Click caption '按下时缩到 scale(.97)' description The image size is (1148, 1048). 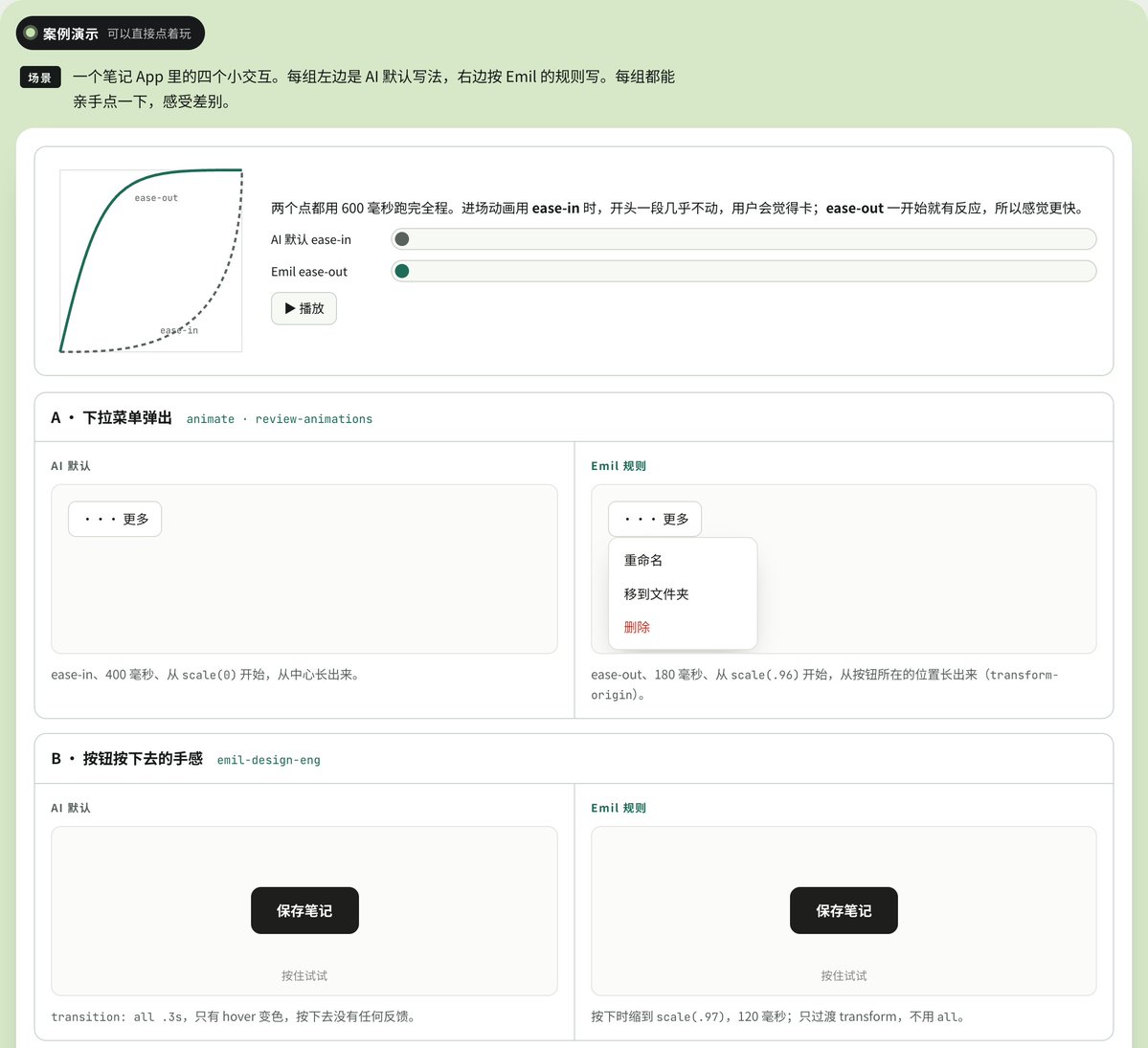pyautogui.click(x=777, y=1016)
